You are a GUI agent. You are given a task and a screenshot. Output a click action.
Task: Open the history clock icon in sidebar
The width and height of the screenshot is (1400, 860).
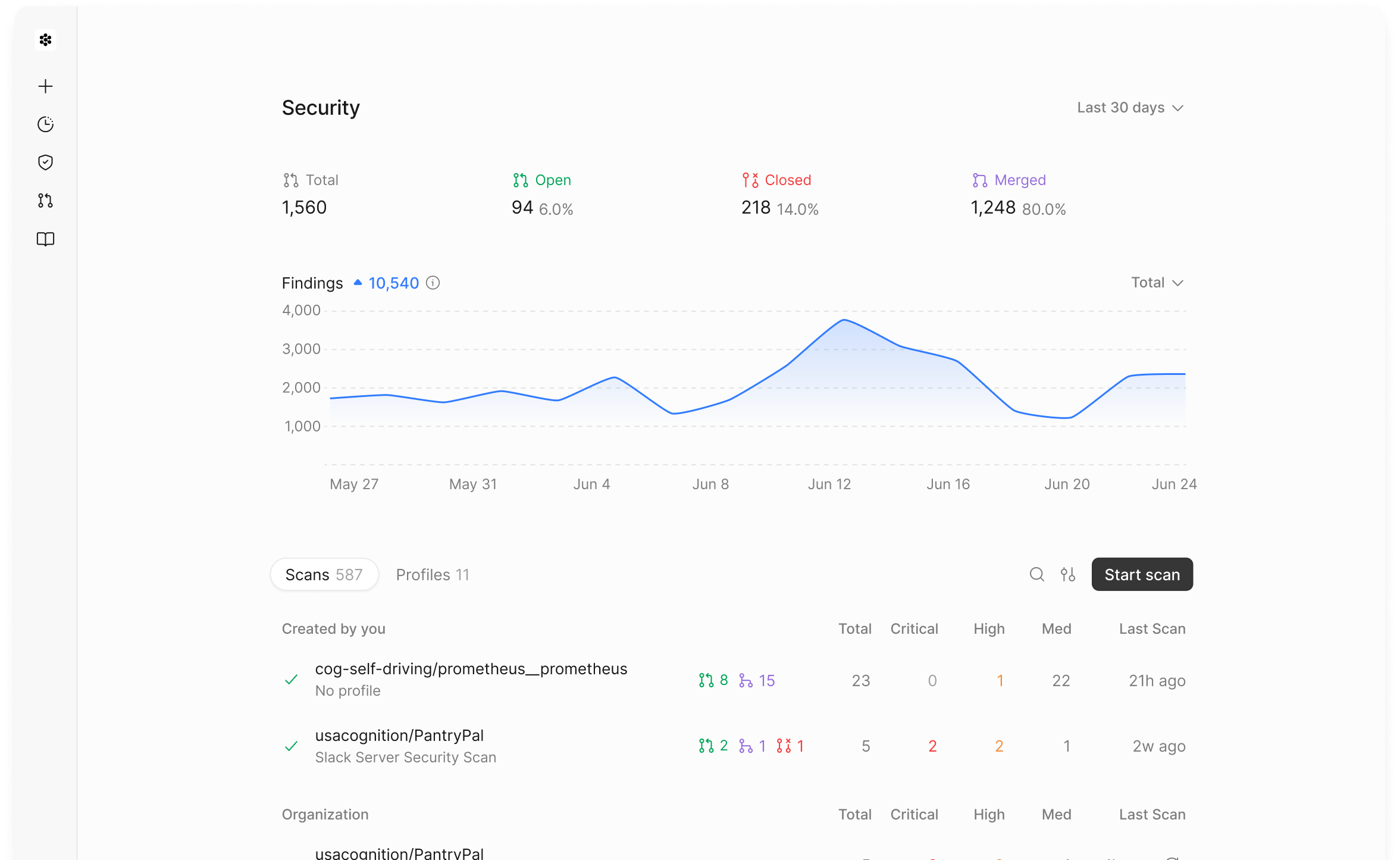[x=45, y=124]
